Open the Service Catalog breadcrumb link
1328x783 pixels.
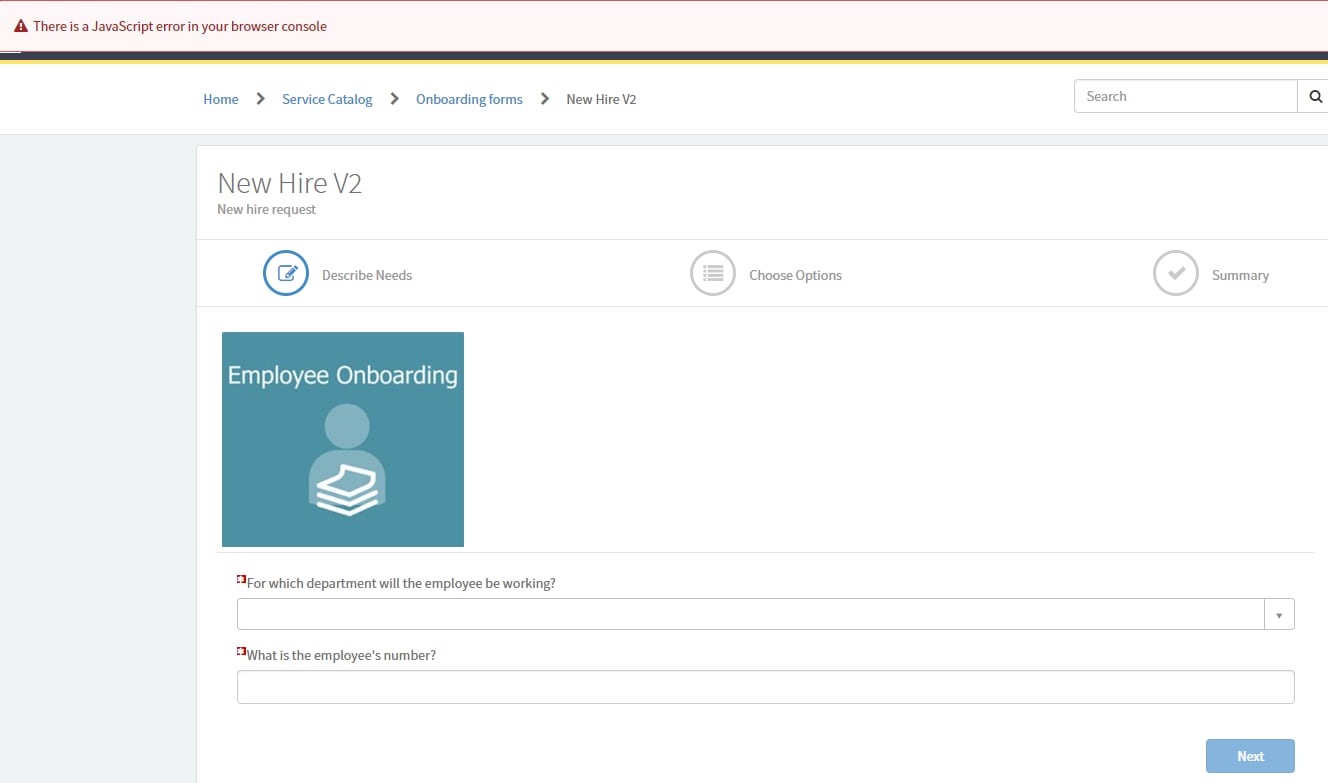[x=327, y=99]
